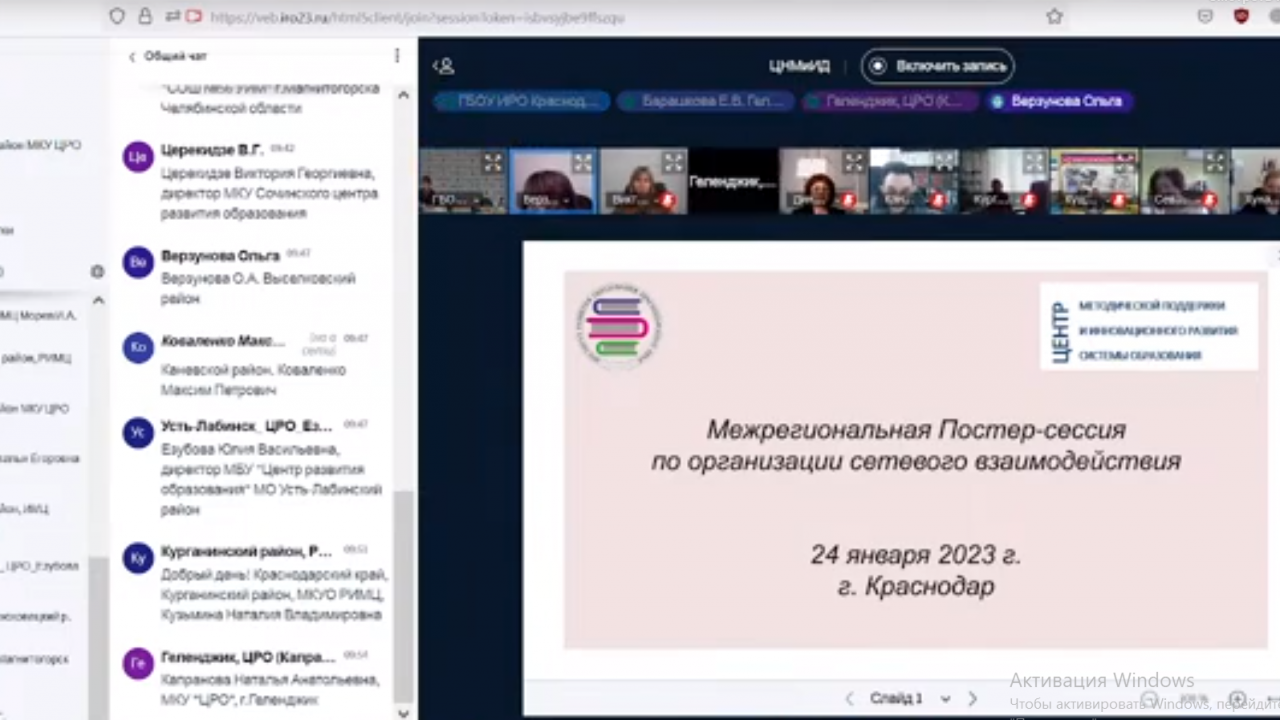Open the chat options three-dot menu

[x=397, y=56]
